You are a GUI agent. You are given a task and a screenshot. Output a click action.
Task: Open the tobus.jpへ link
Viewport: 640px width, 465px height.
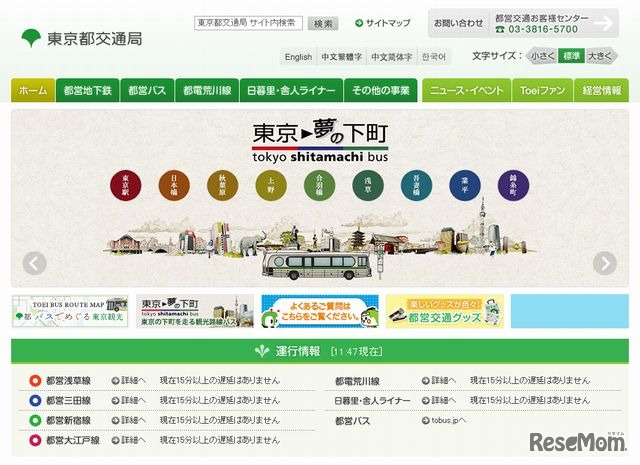444,420
